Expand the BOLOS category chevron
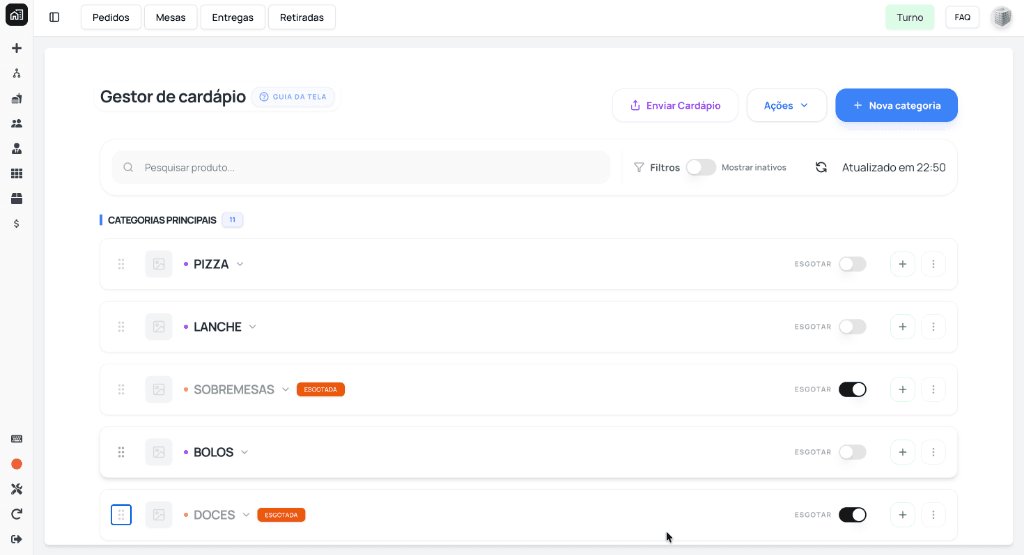This screenshot has height=555, width=1024. tap(244, 452)
